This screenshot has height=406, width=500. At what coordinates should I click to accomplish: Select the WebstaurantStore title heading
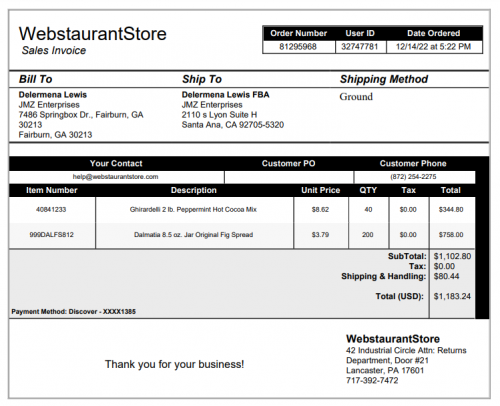pyautogui.click(x=93, y=34)
